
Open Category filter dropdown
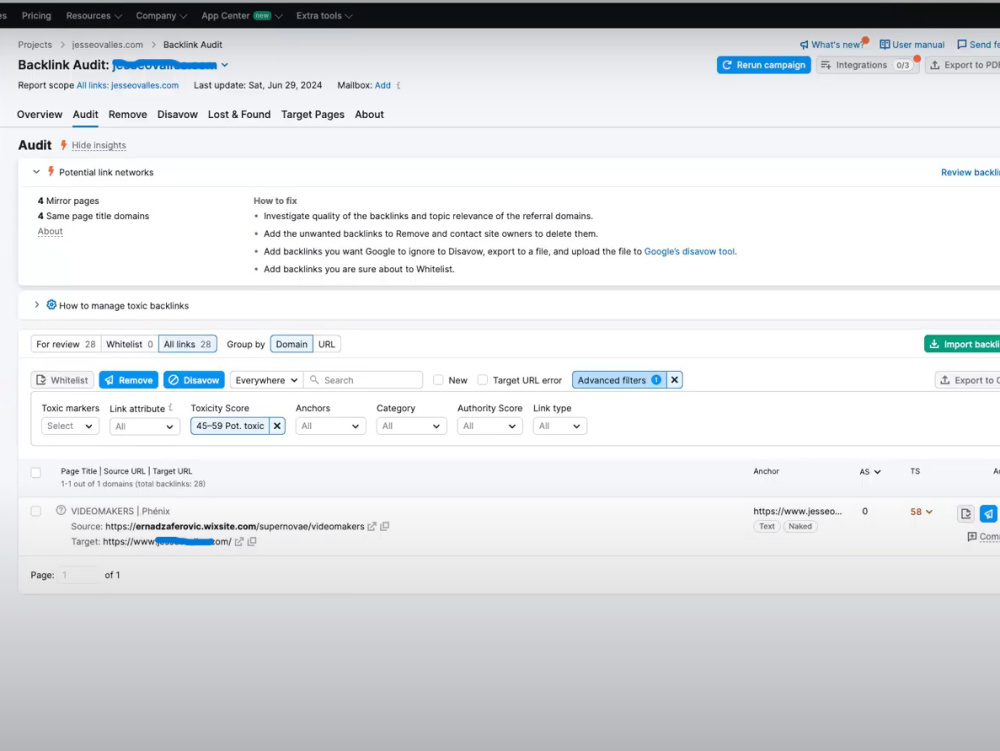[411, 426]
